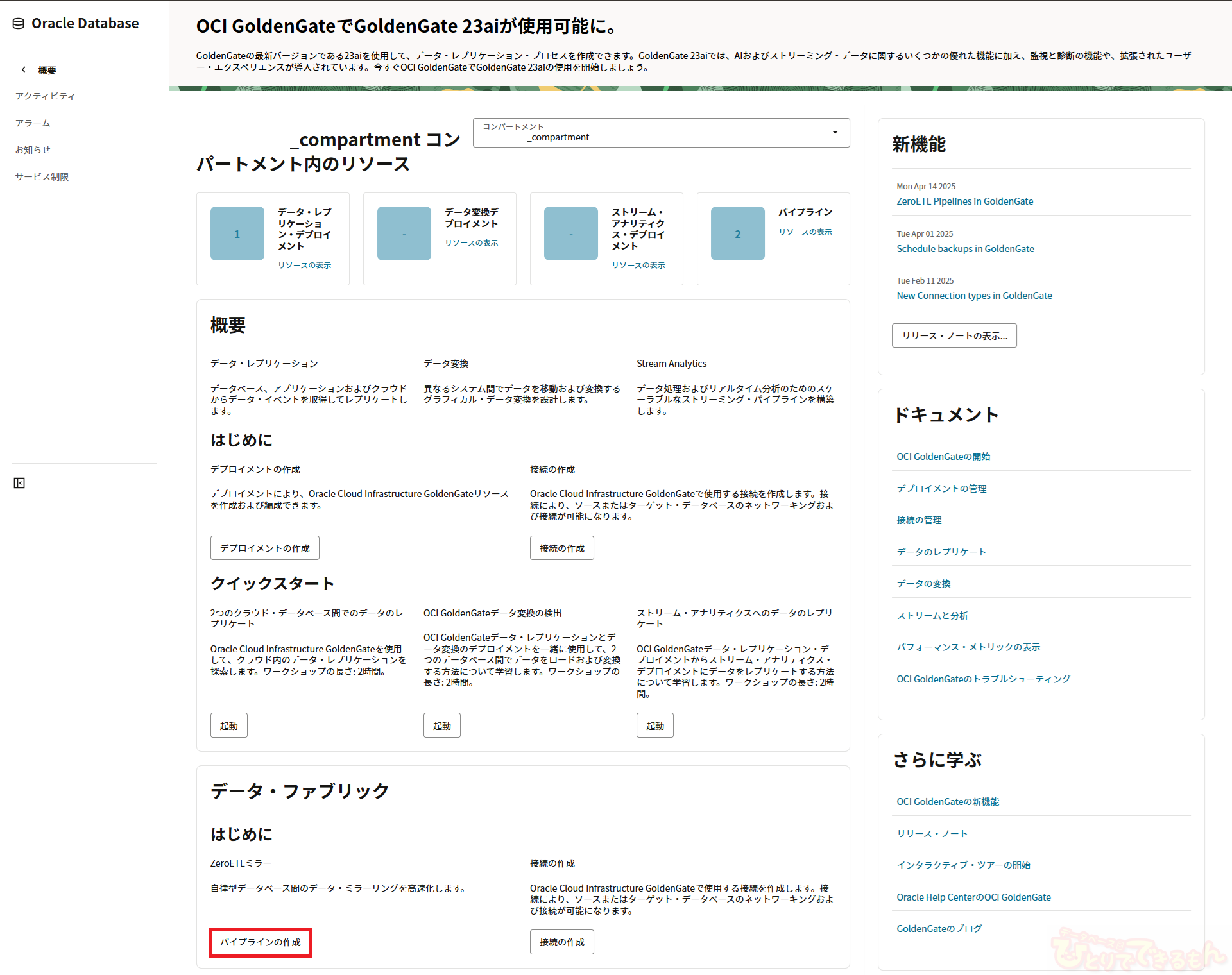The height and width of the screenshot is (975, 1232).
Task: Open アクティビティ in the sidebar
Action: coord(45,96)
